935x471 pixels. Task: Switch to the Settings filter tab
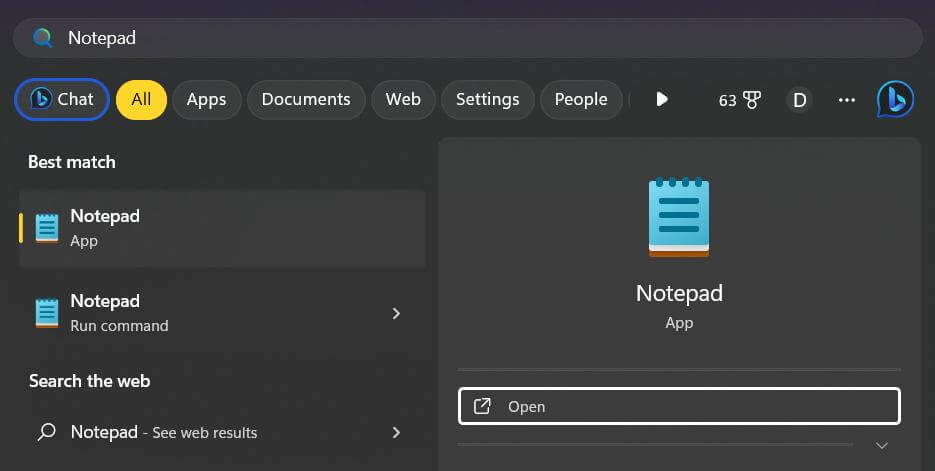(x=487, y=99)
